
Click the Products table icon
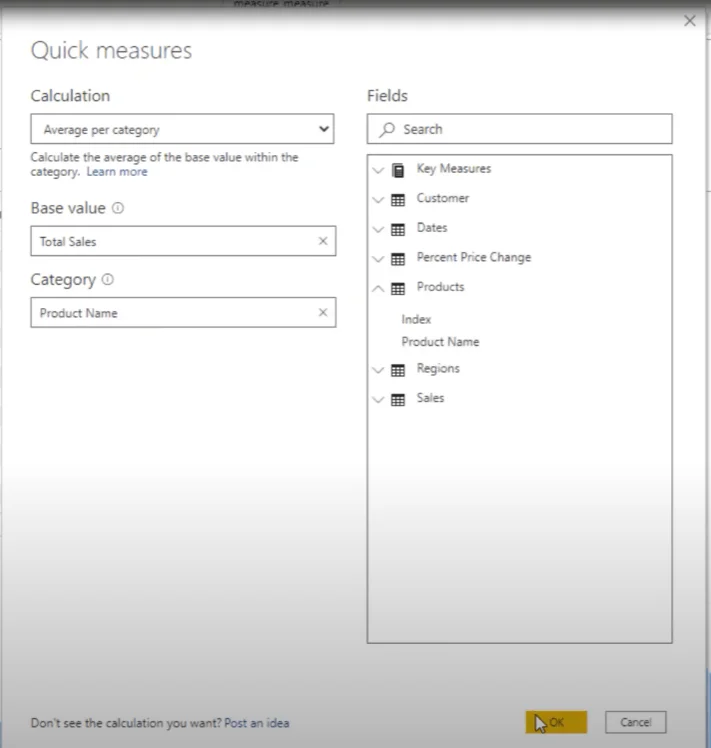pyautogui.click(x=398, y=288)
